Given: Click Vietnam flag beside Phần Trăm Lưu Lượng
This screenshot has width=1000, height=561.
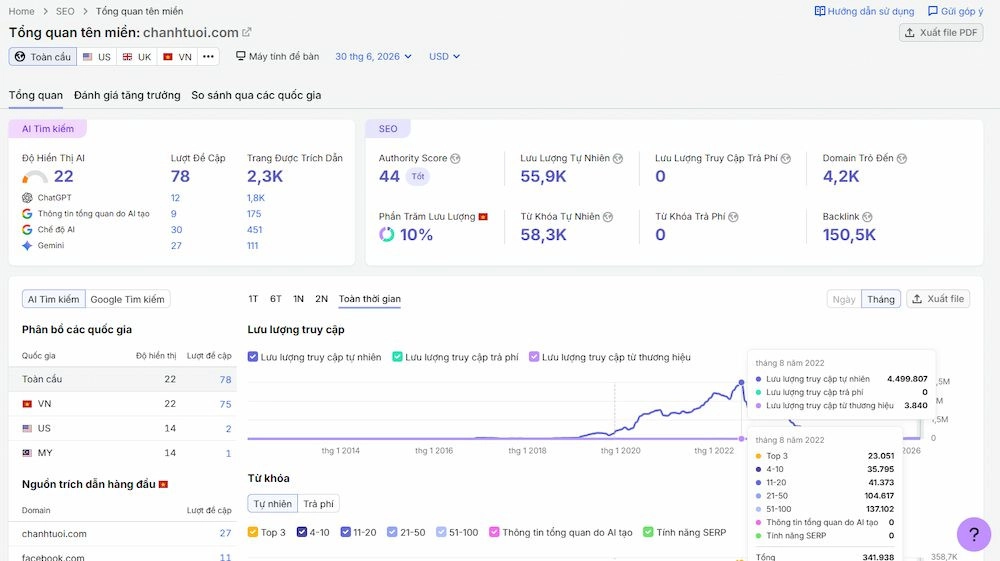Looking at the screenshot, I should tap(483, 217).
